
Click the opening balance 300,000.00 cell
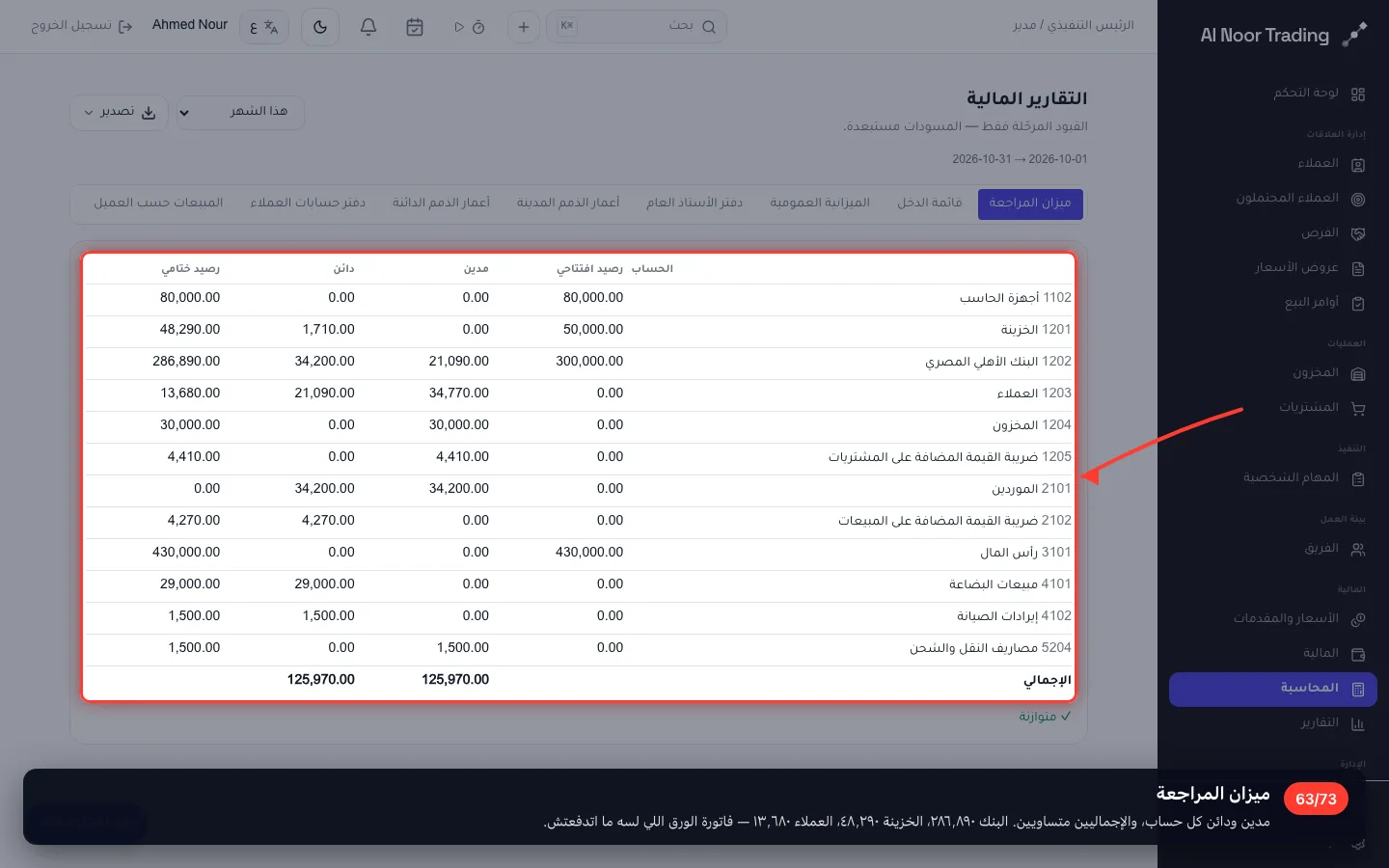pos(589,361)
